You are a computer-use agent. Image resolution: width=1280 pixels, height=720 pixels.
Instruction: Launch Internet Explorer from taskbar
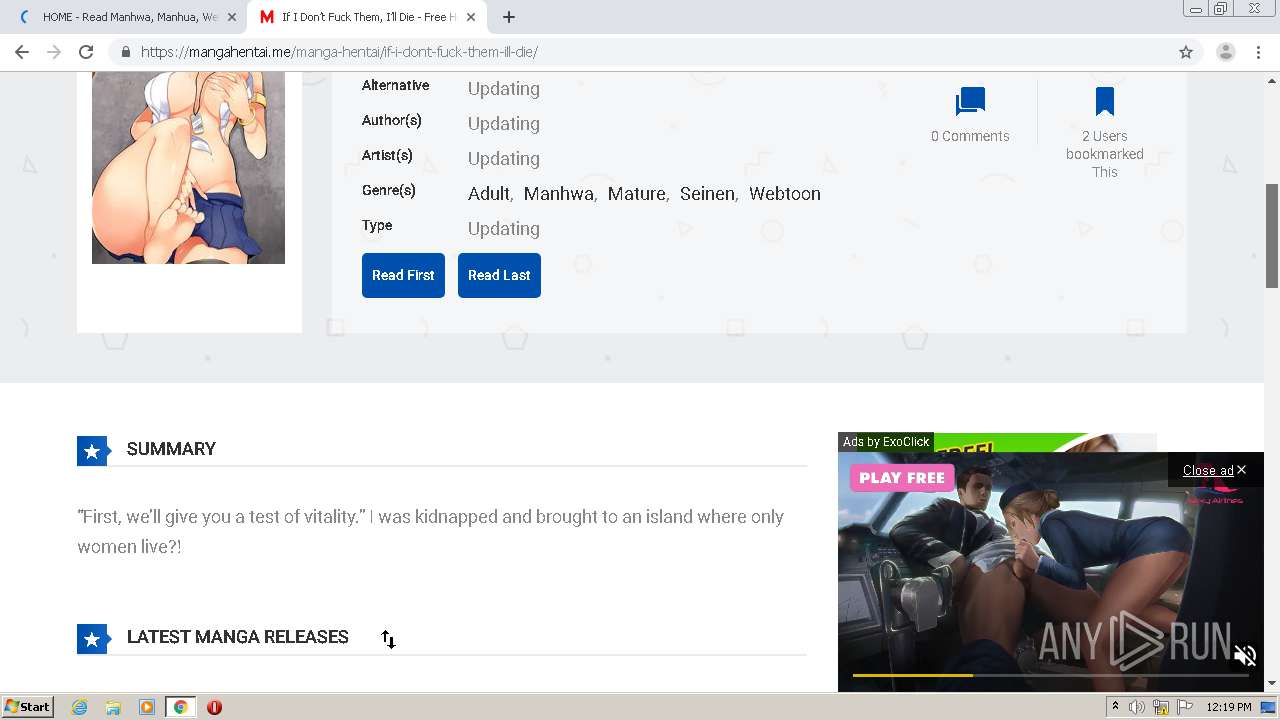(79, 707)
